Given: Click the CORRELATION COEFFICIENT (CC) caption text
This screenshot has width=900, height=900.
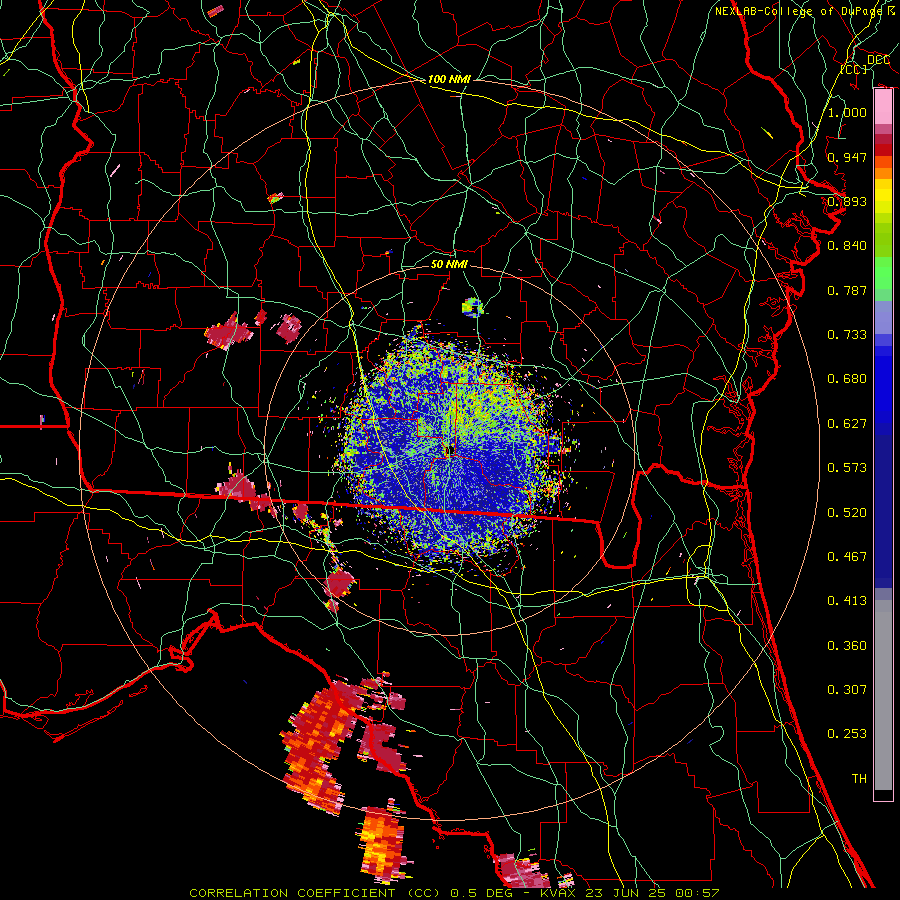Looking at the screenshot, I should point(315,893).
